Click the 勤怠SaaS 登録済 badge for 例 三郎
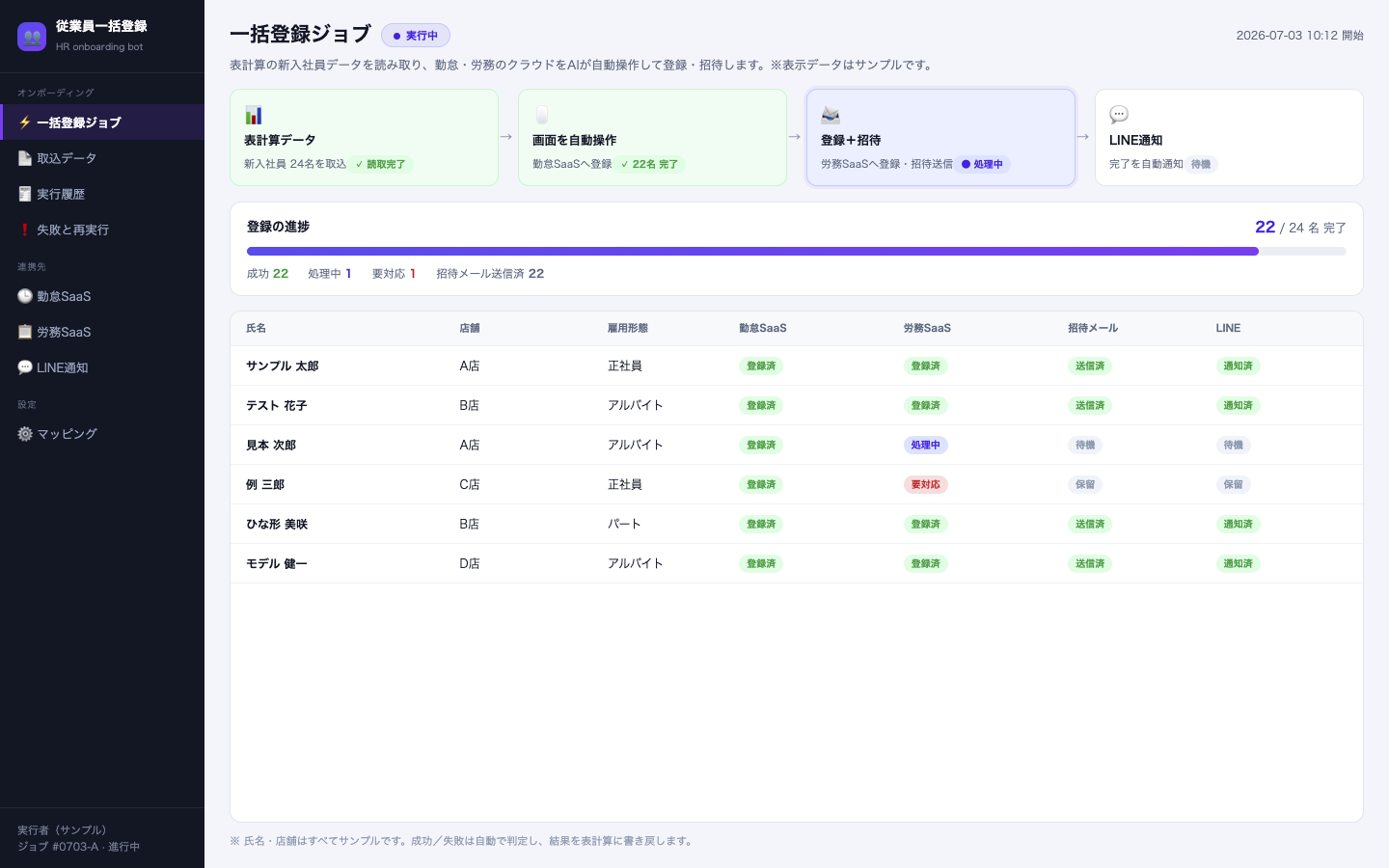This screenshot has width=1389, height=868. coord(761,484)
